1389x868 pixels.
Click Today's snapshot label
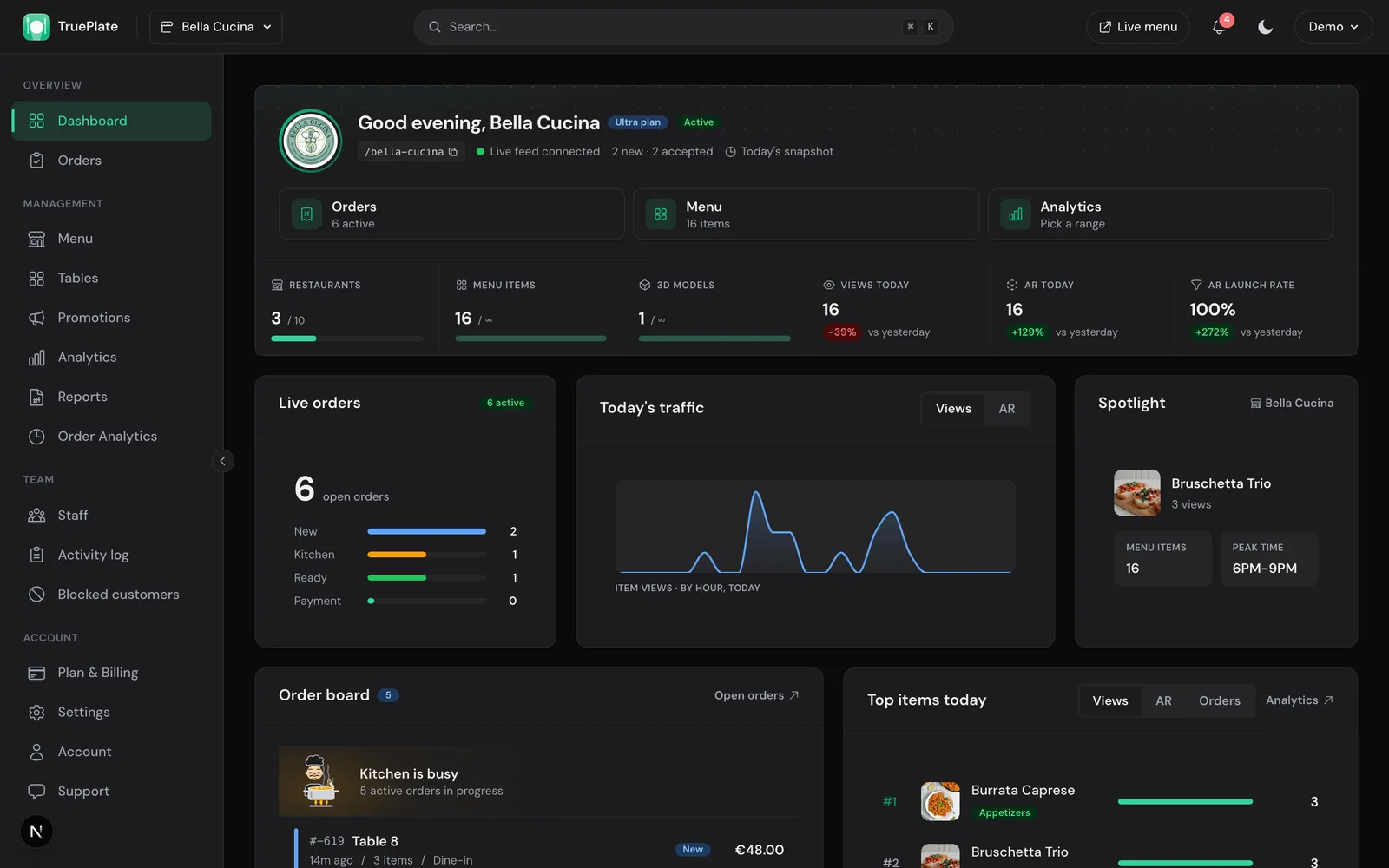(780, 152)
